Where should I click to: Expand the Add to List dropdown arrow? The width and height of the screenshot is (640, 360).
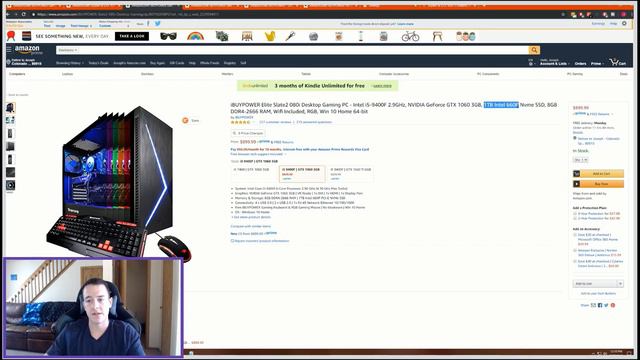tap(620, 284)
